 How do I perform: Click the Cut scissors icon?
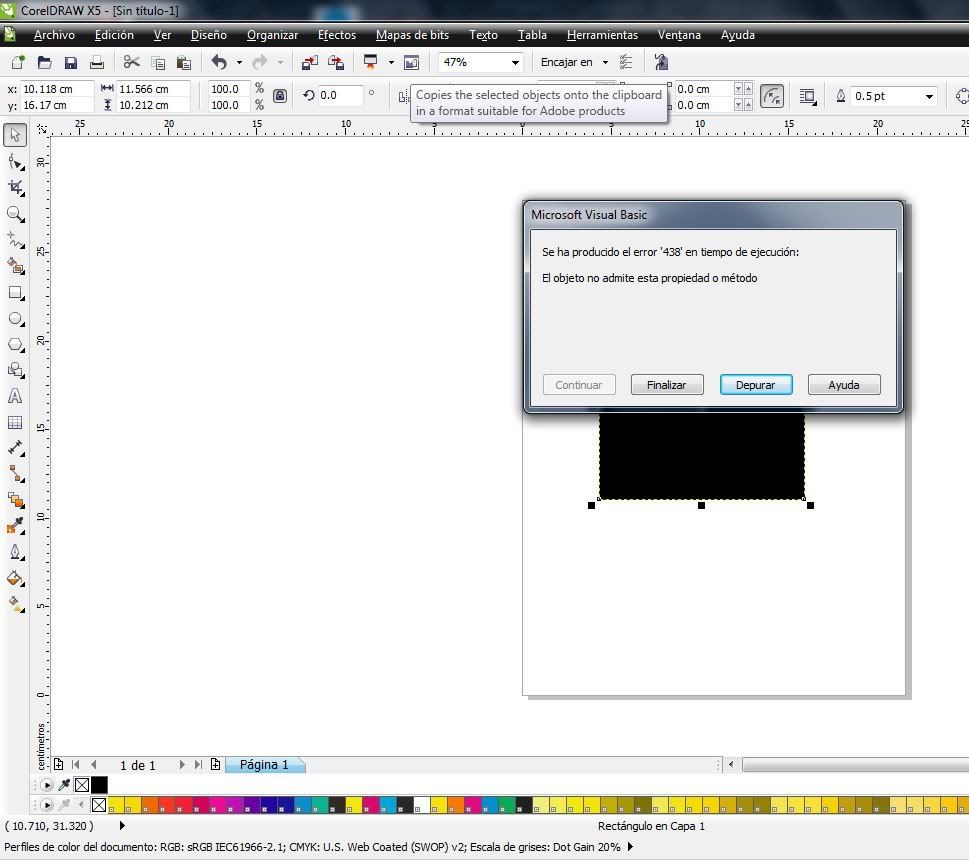coord(131,62)
